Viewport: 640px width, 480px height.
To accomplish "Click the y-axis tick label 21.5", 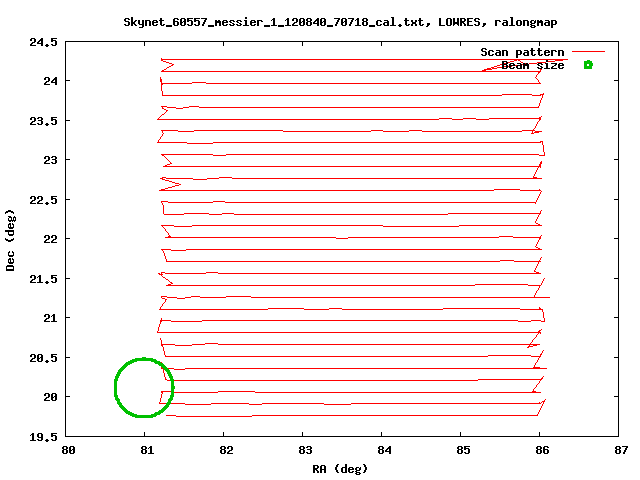I will [x=43, y=279].
